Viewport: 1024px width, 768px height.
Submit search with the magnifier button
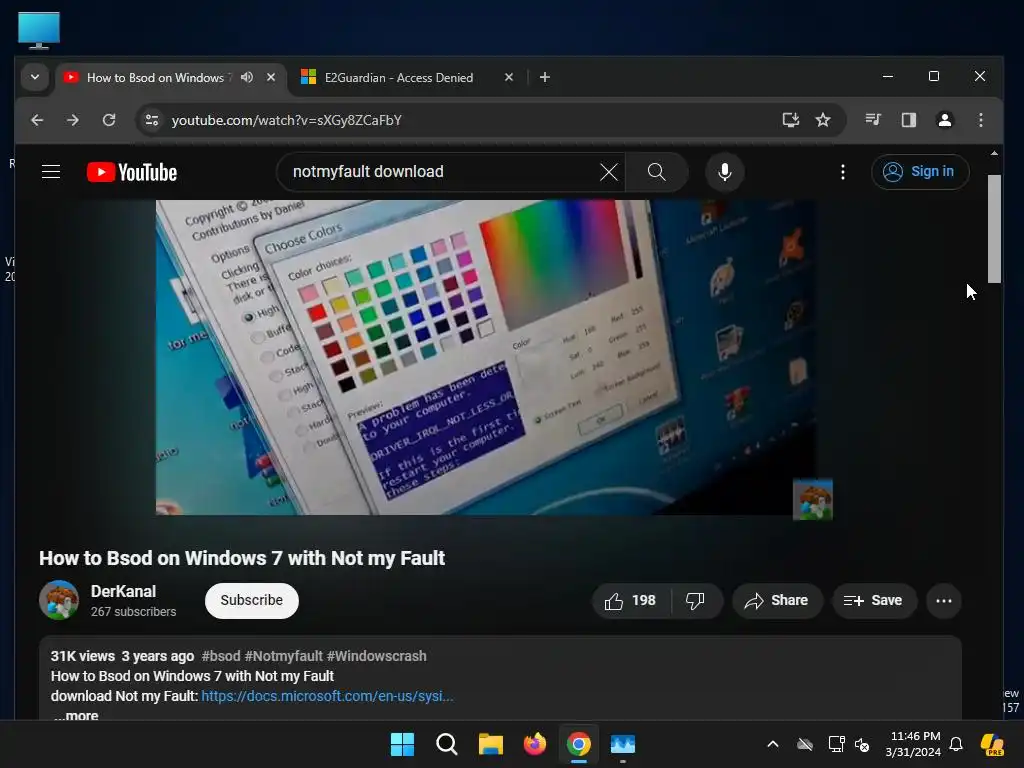click(x=656, y=172)
